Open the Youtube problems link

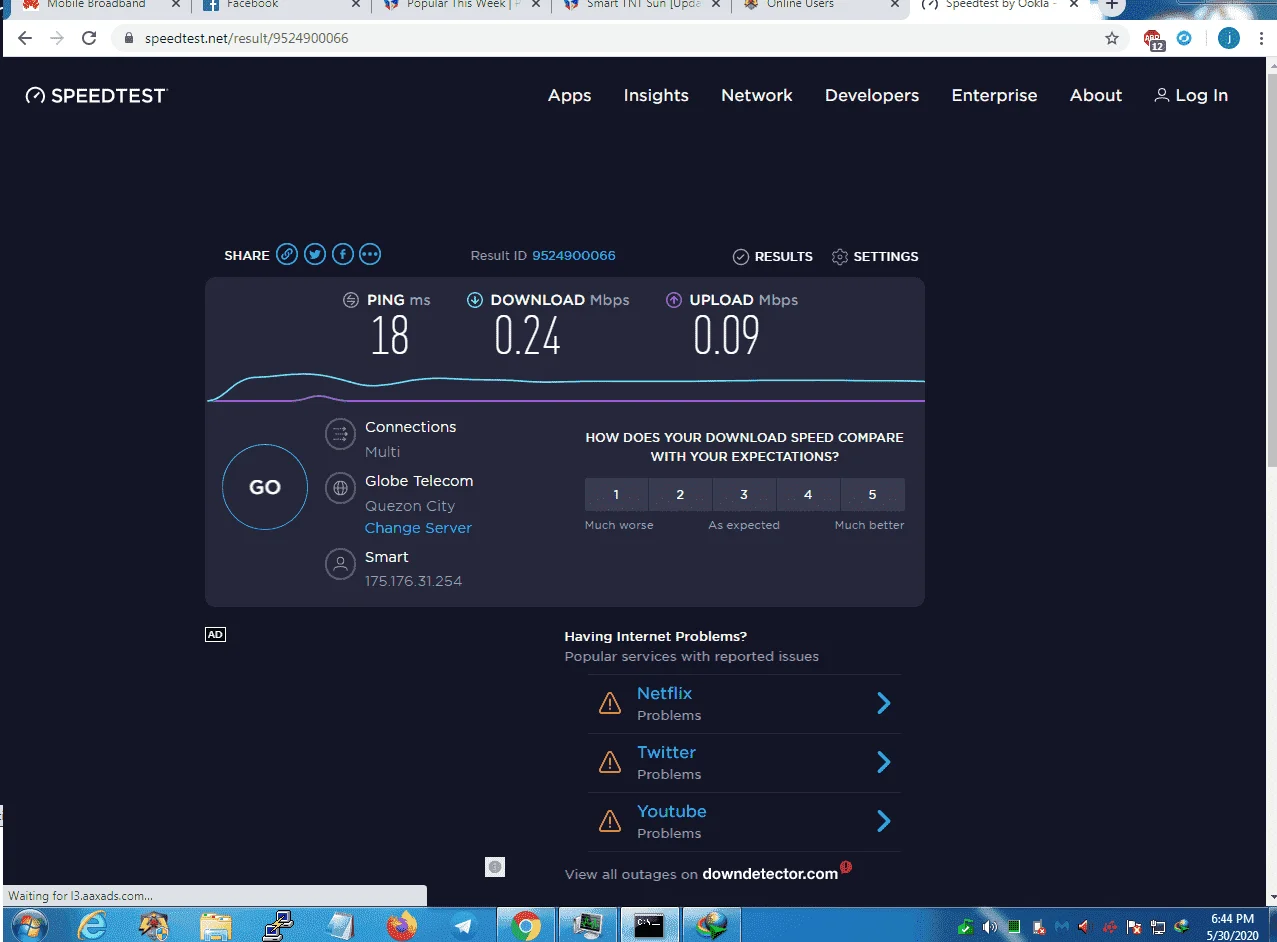point(672,811)
